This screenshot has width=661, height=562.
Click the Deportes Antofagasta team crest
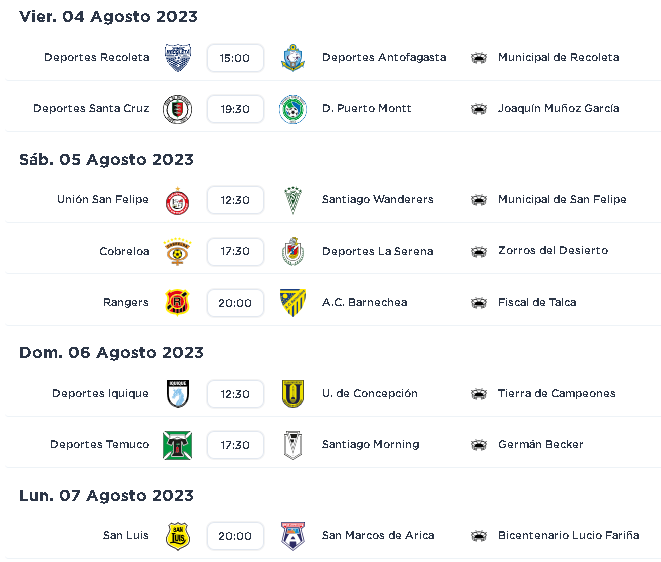(293, 57)
